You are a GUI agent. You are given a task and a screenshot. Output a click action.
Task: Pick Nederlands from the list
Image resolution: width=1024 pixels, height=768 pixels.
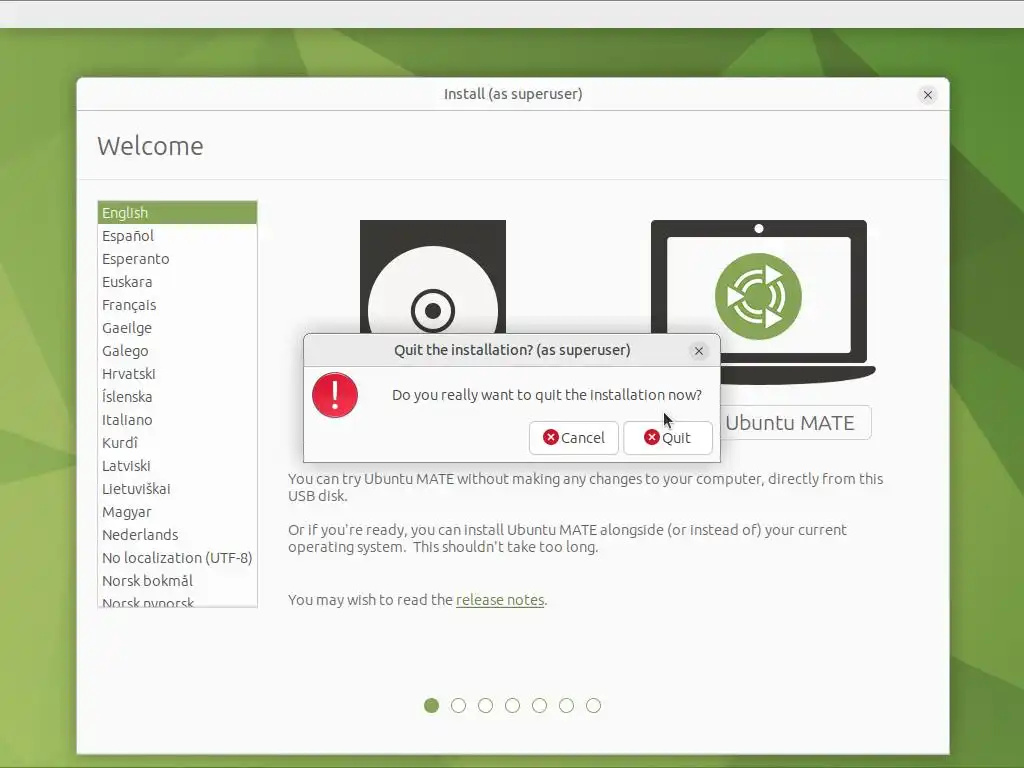(177, 535)
